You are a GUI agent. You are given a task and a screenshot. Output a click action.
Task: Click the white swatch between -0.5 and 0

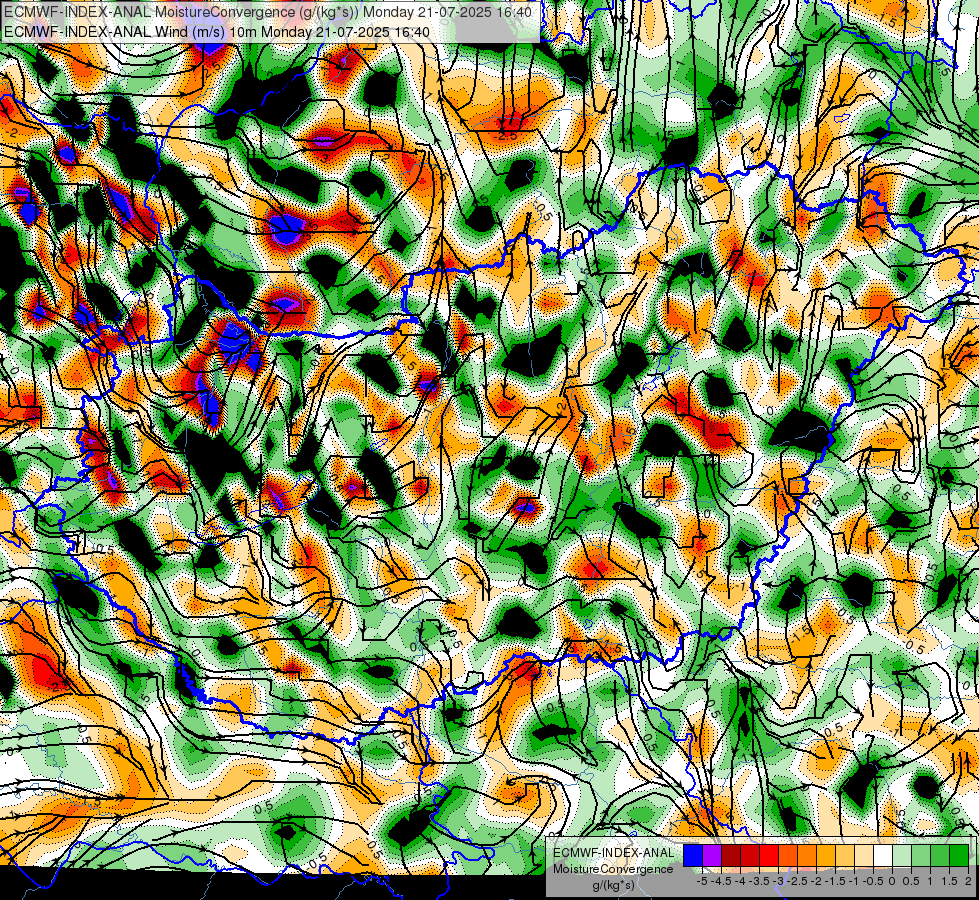(x=883, y=856)
